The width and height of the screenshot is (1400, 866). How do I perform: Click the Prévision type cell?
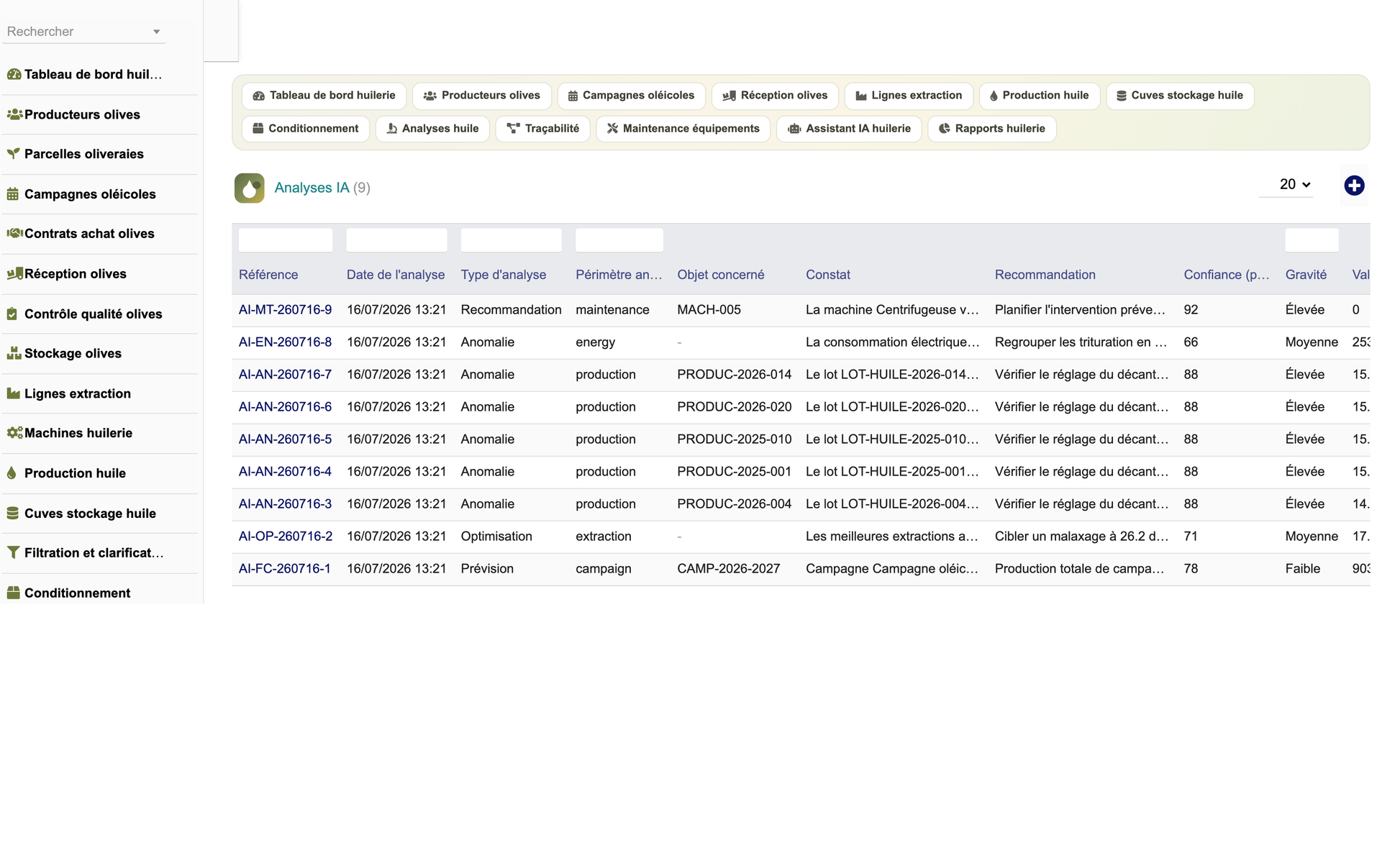[487, 569]
